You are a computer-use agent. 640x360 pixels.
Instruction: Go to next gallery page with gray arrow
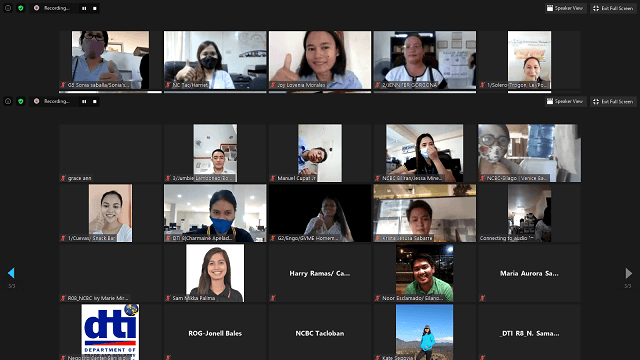[628, 273]
